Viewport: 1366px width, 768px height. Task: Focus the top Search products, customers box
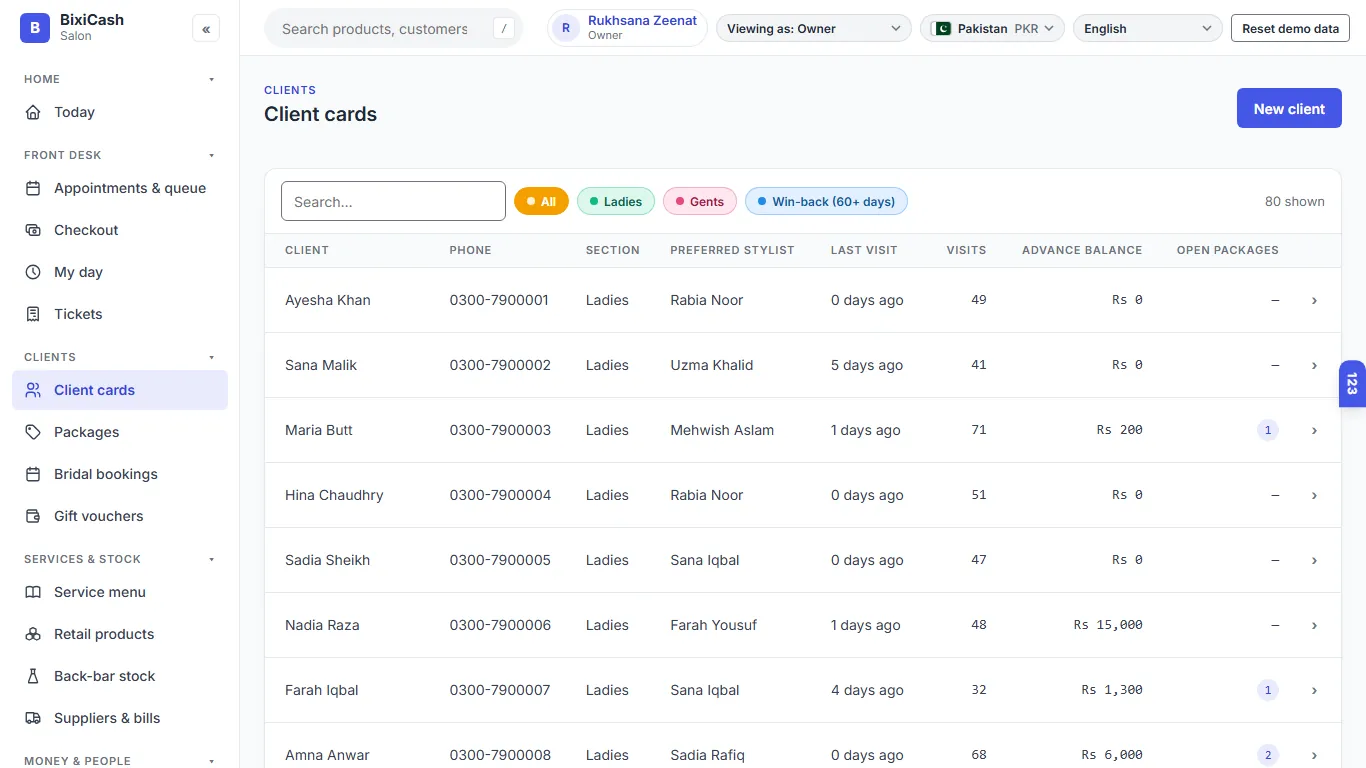click(x=393, y=29)
